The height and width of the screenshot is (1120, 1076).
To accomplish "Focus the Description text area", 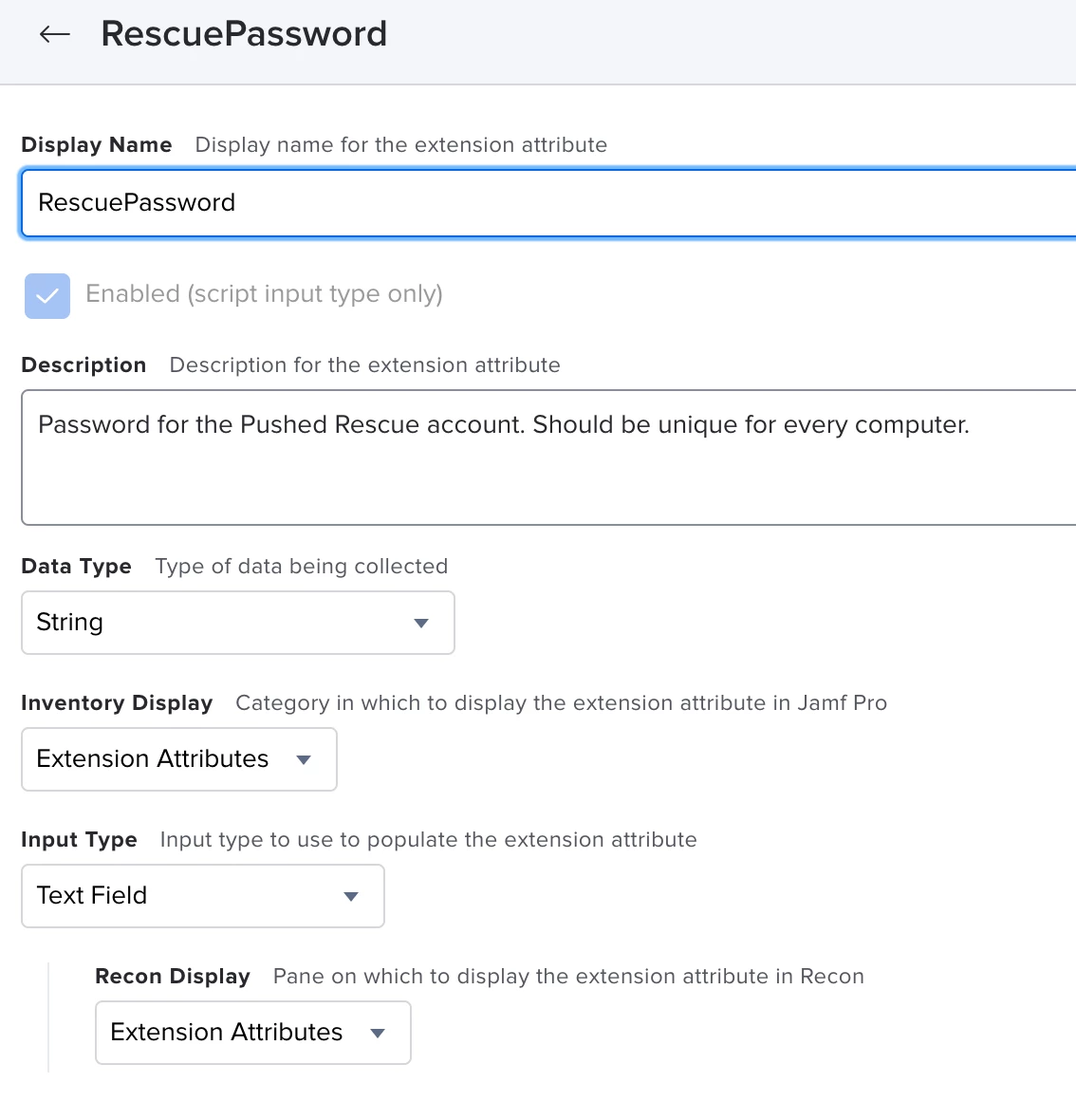I will click(x=548, y=457).
